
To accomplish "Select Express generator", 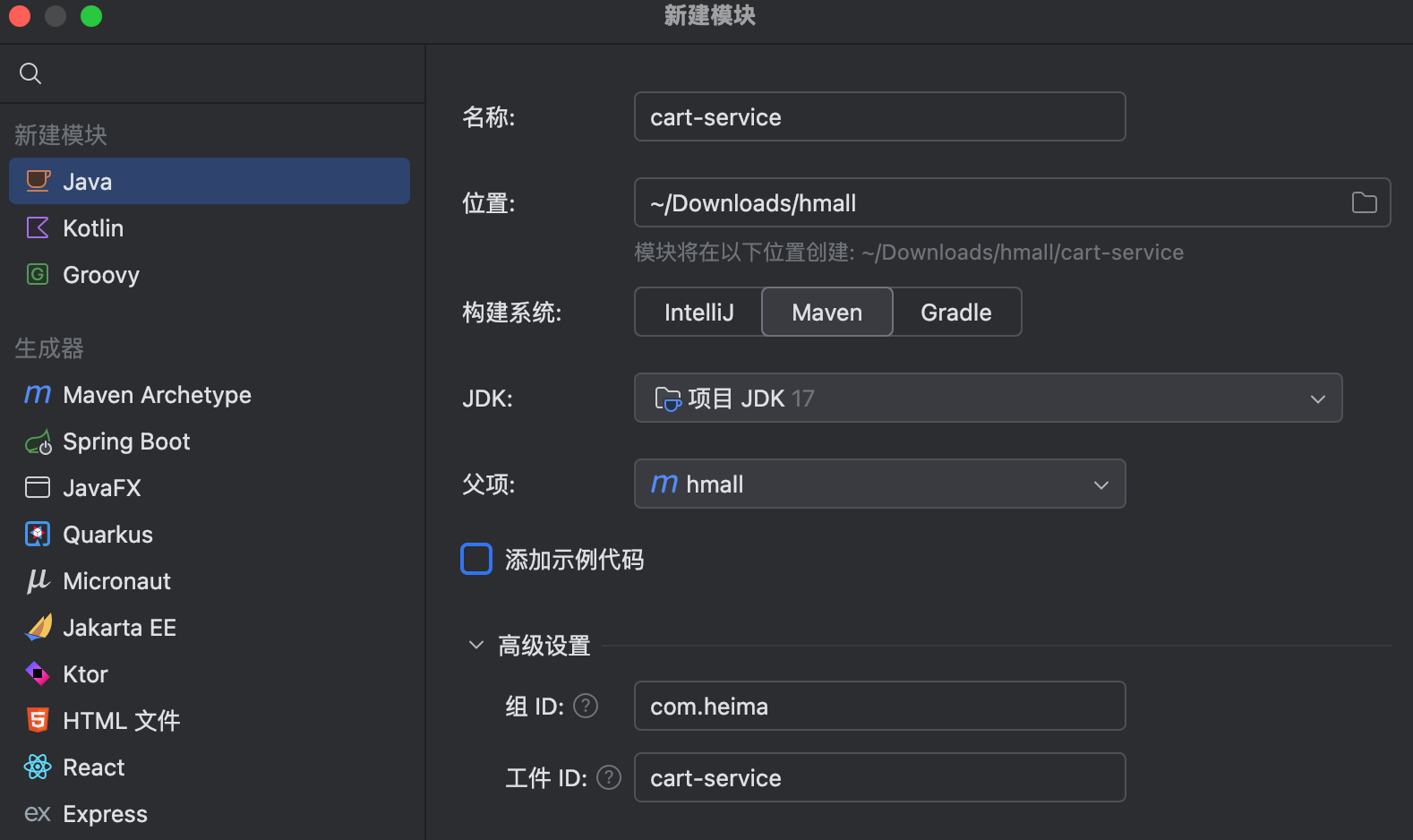I will click(210, 813).
